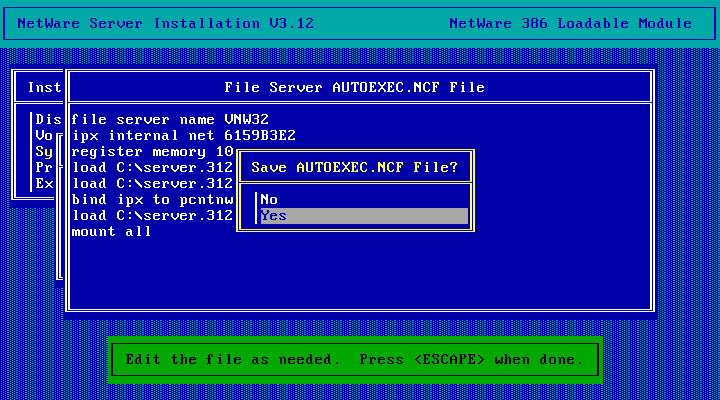
Task: Click the 'Vo' item in the background menu
Action: point(44,135)
